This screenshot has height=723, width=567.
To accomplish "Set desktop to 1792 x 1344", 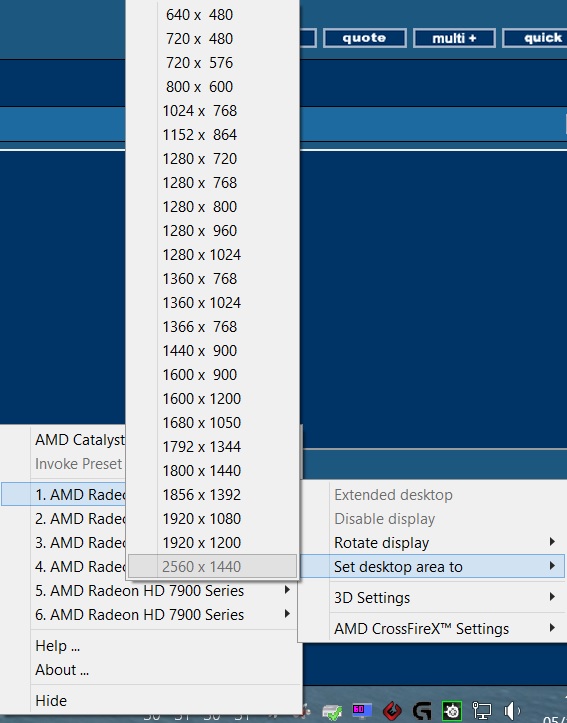I will [213, 446].
